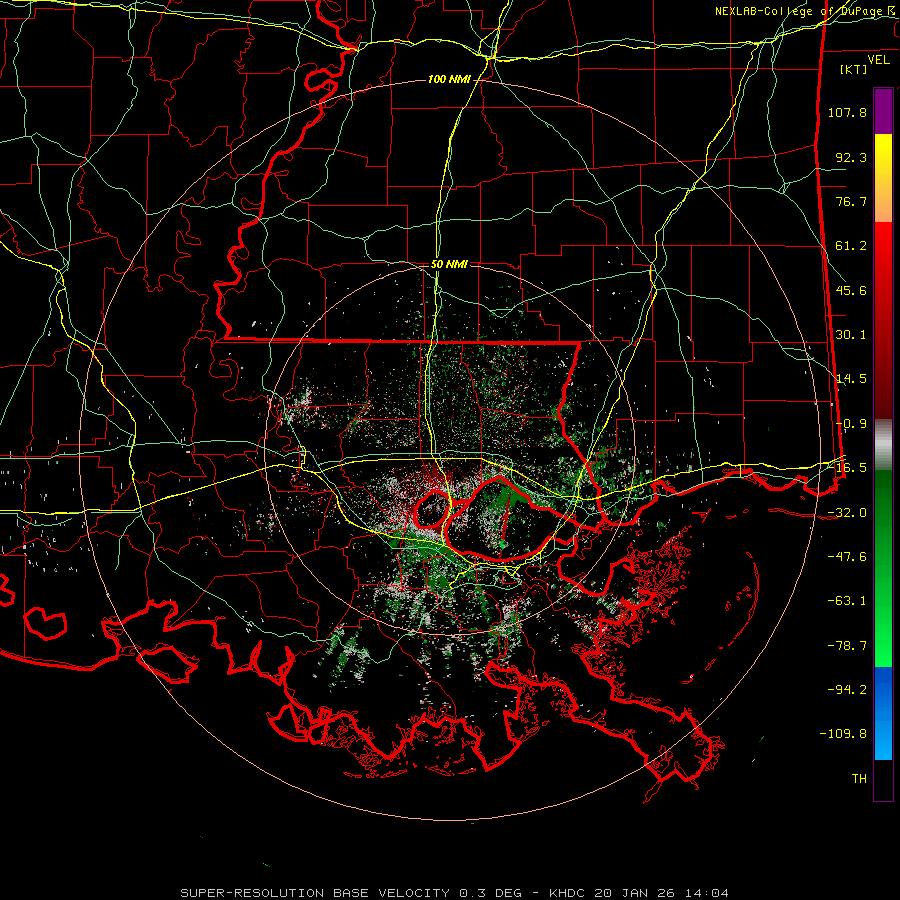Select the 14.5 velocity scale value
Screen dimensions: 900x900
point(851,379)
